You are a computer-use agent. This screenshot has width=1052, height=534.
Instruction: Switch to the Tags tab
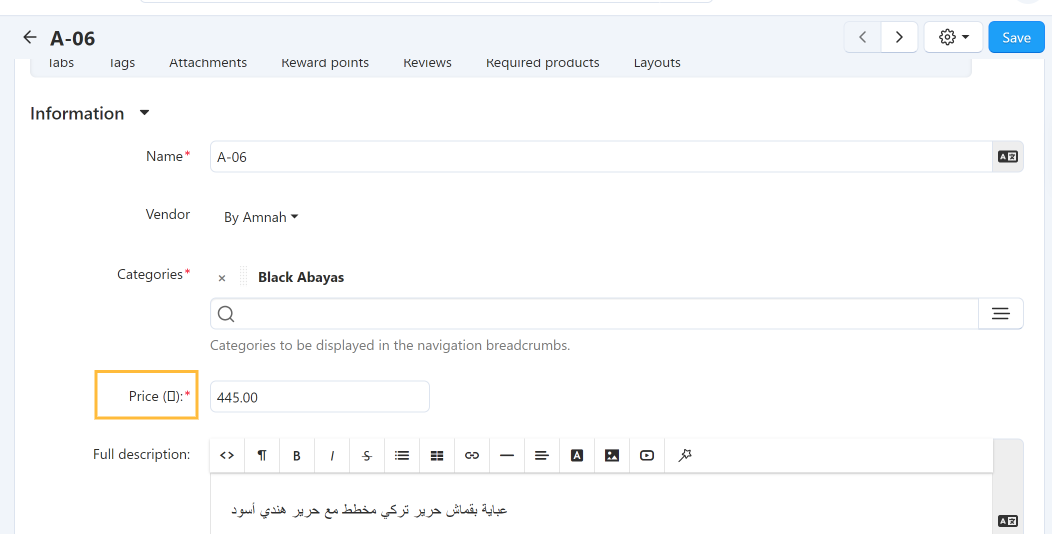122,62
